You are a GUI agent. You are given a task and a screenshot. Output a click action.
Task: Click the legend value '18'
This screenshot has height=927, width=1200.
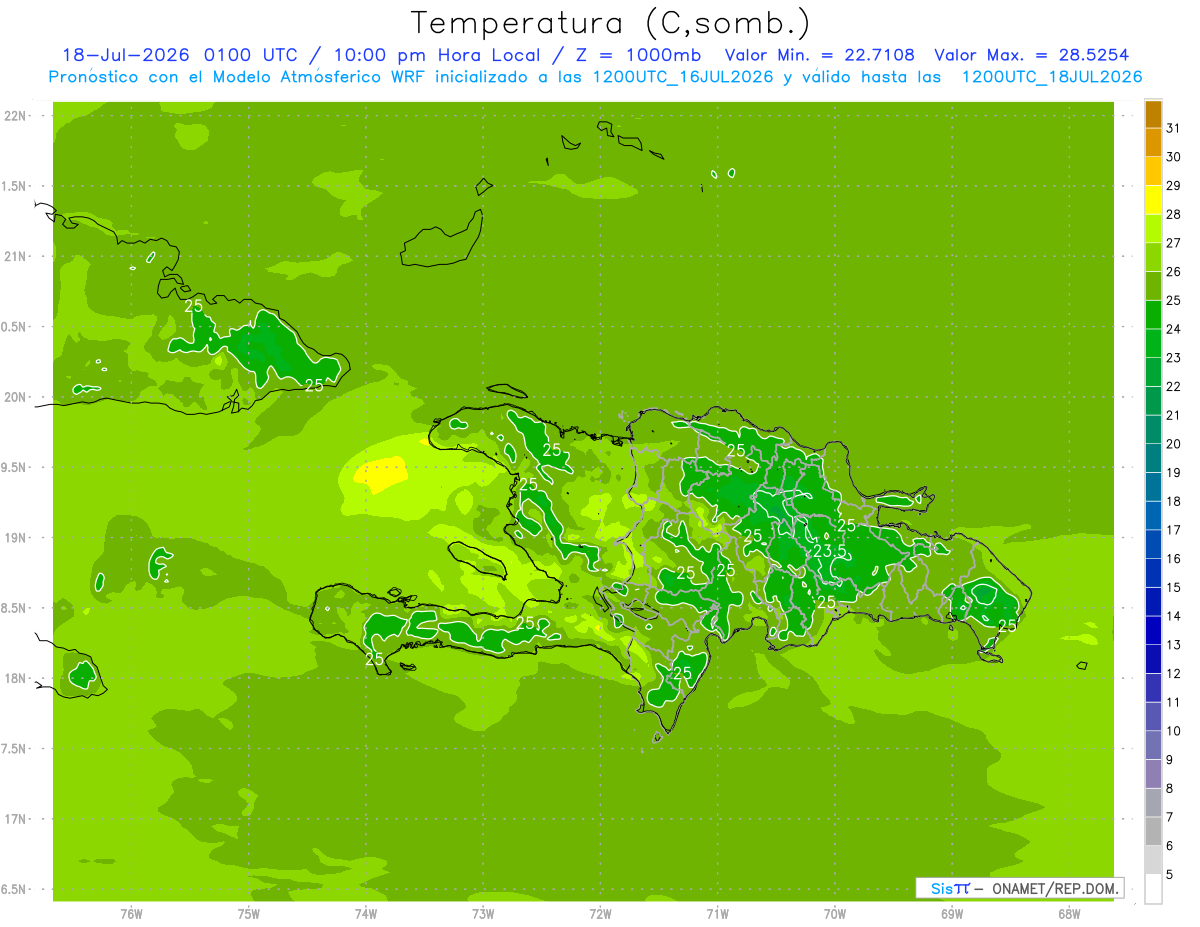click(x=1173, y=501)
